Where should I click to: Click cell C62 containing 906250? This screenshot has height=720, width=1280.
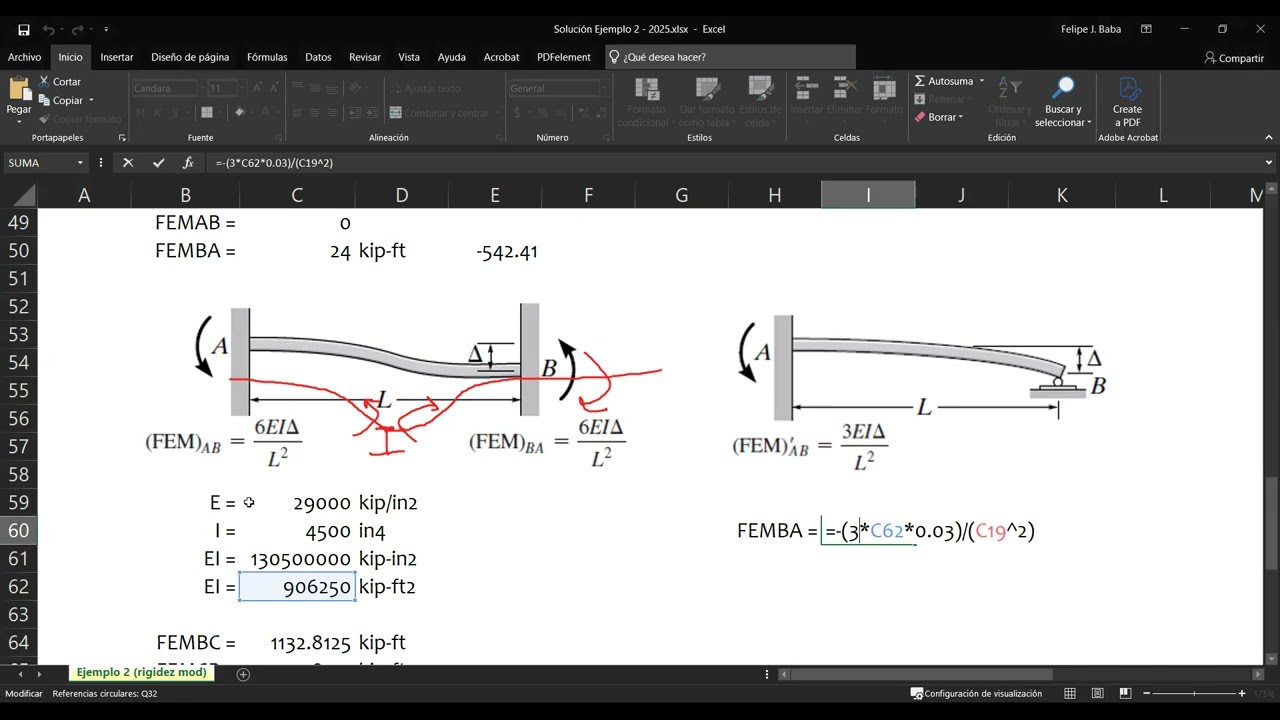[297, 587]
